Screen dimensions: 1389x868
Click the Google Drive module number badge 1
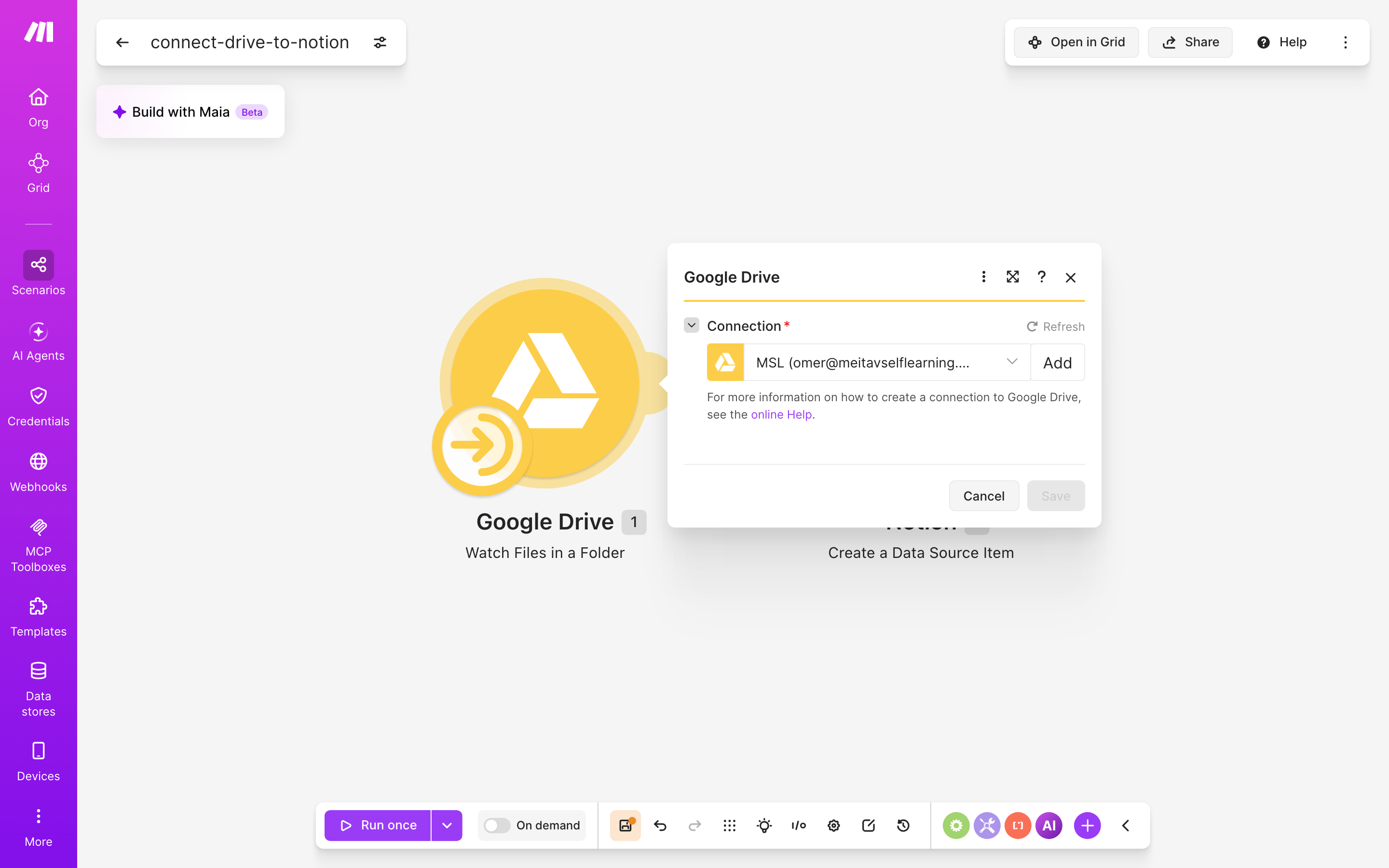(x=634, y=522)
